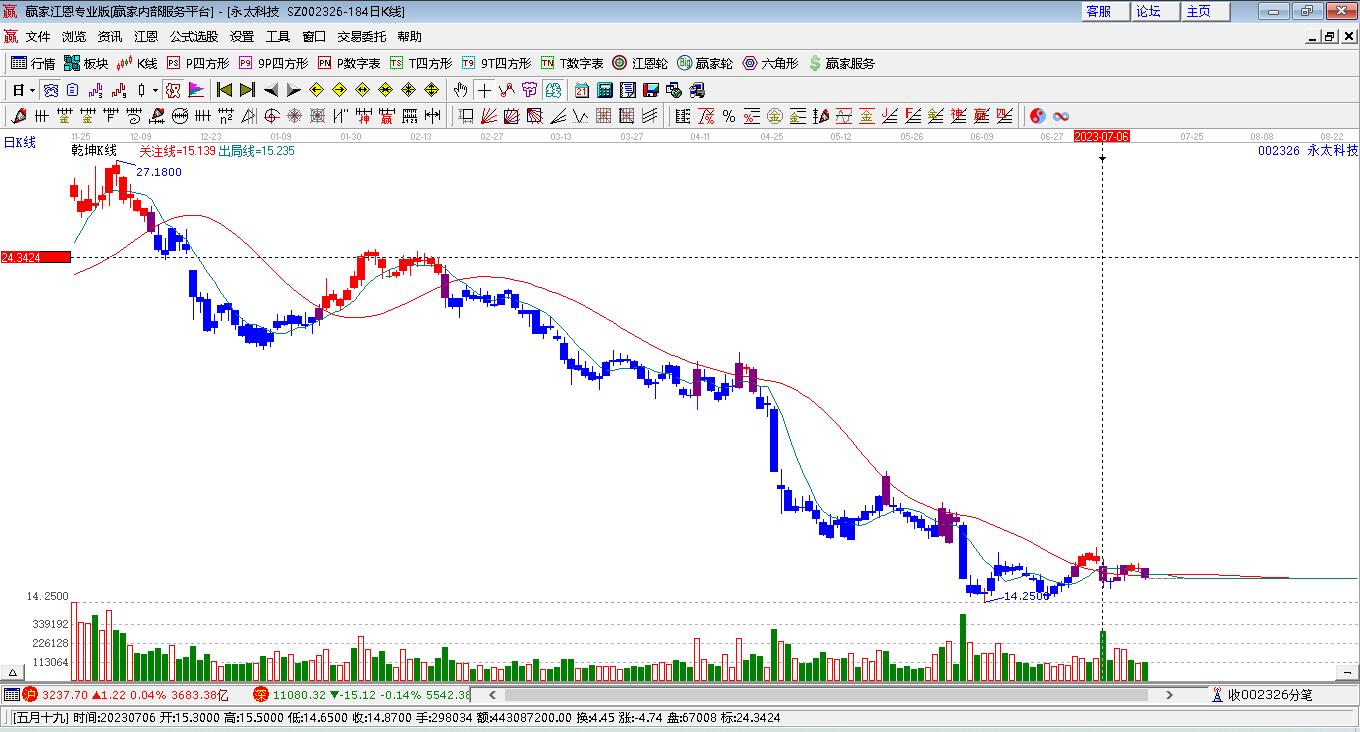Click the 日K线 chart label
The height and width of the screenshot is (732, 1360).
coord(19,143)
